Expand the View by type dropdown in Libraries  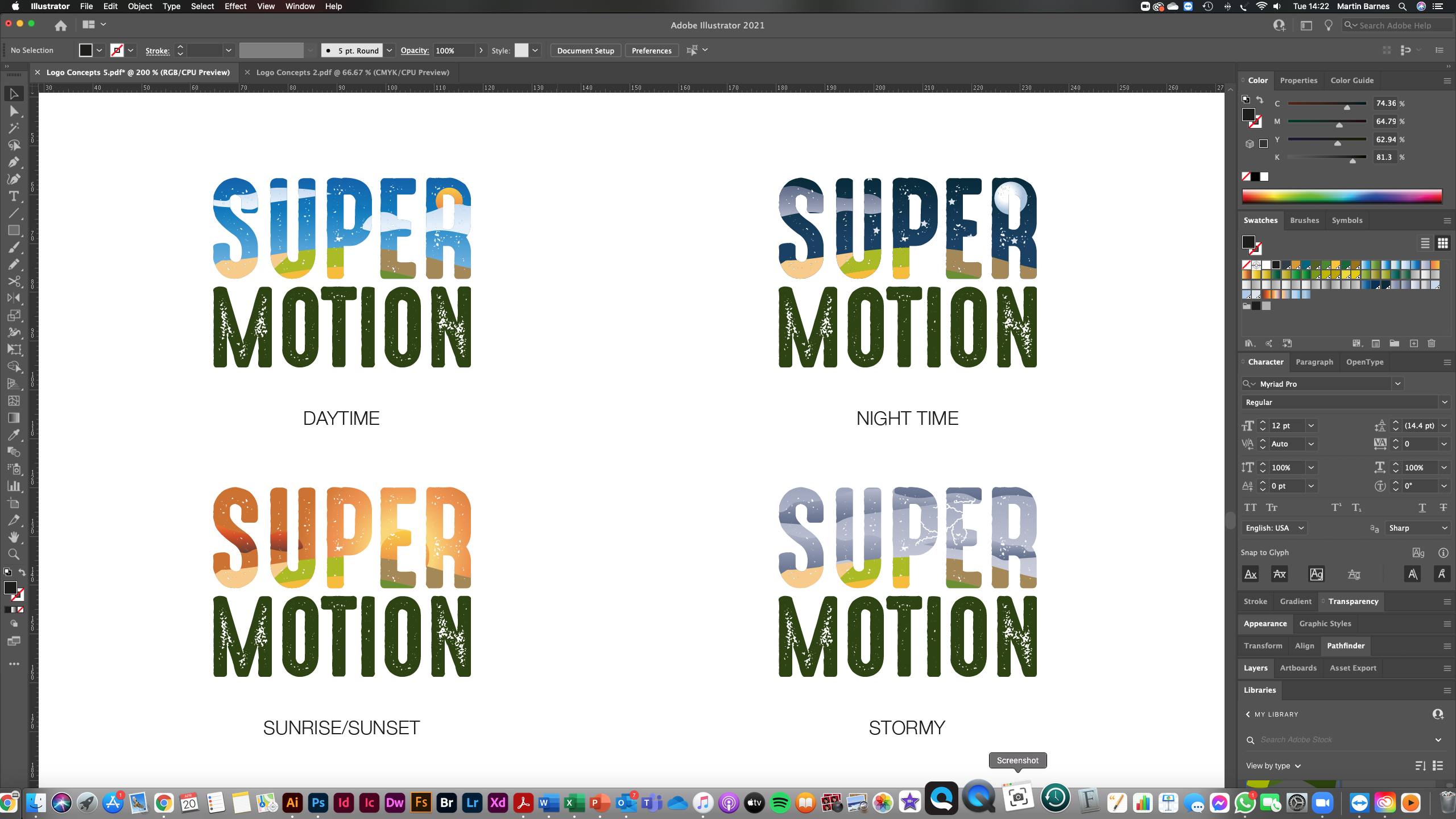click(x=1297, y=766)
